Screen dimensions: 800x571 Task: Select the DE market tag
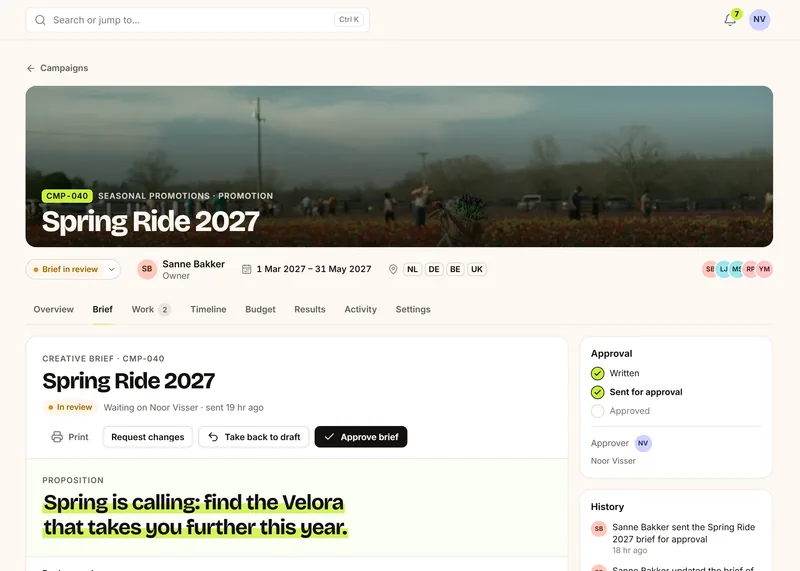434,269
